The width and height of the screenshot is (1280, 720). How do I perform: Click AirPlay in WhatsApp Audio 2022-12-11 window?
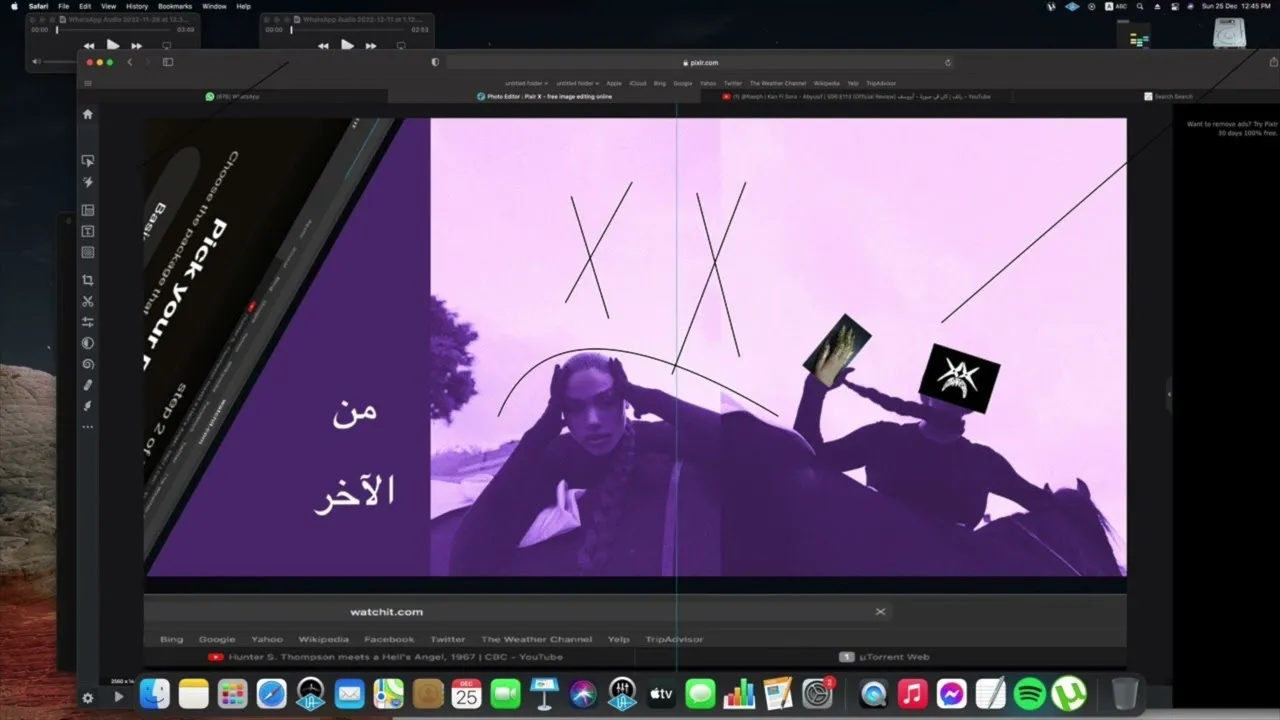pos(401,46)
